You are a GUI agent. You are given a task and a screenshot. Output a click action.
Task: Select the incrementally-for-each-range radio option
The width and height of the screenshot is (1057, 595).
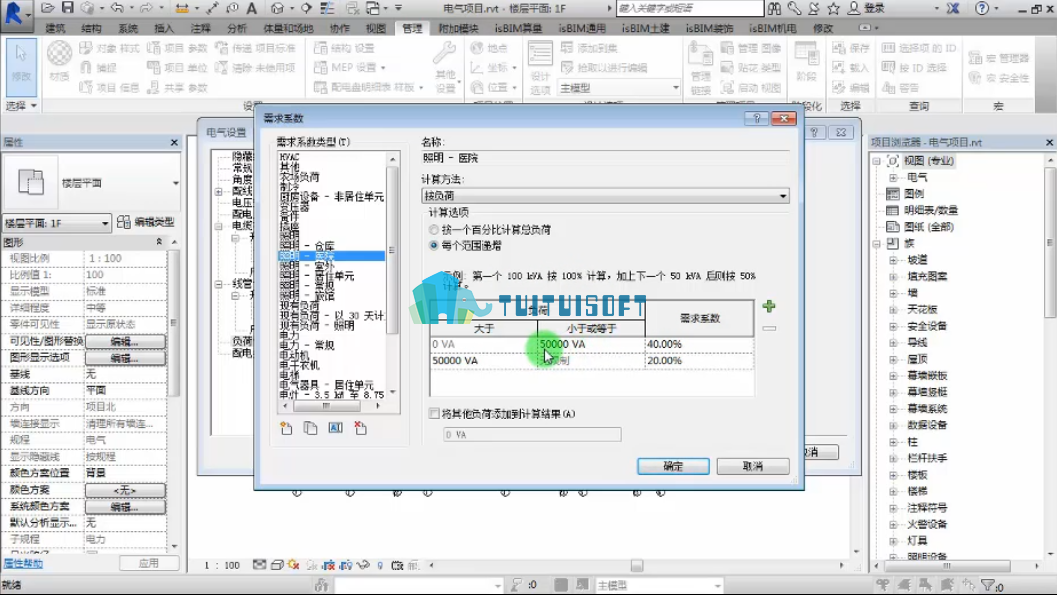433,246
